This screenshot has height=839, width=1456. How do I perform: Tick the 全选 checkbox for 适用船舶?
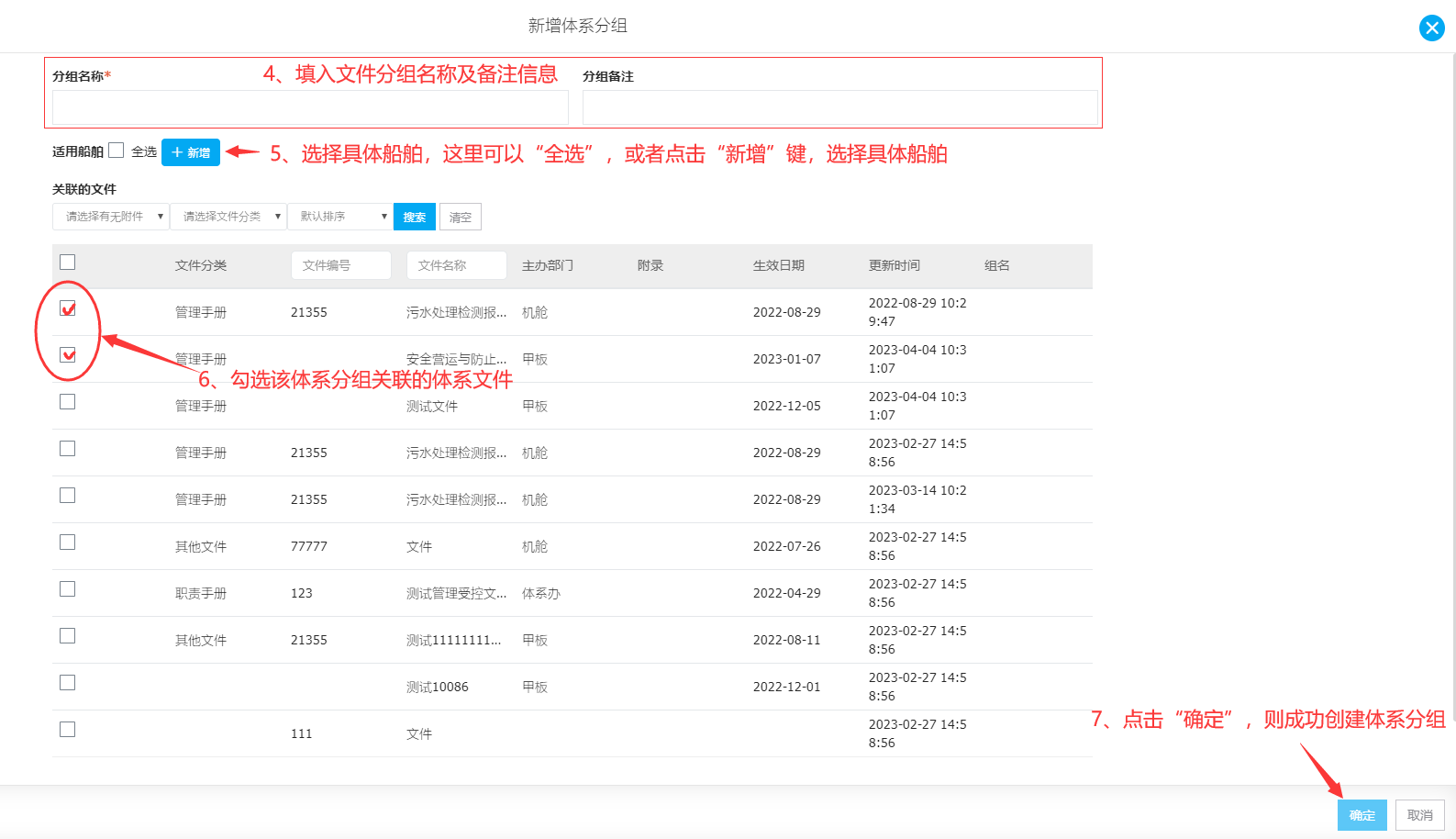pyautogui.click(x=116, y=151)
